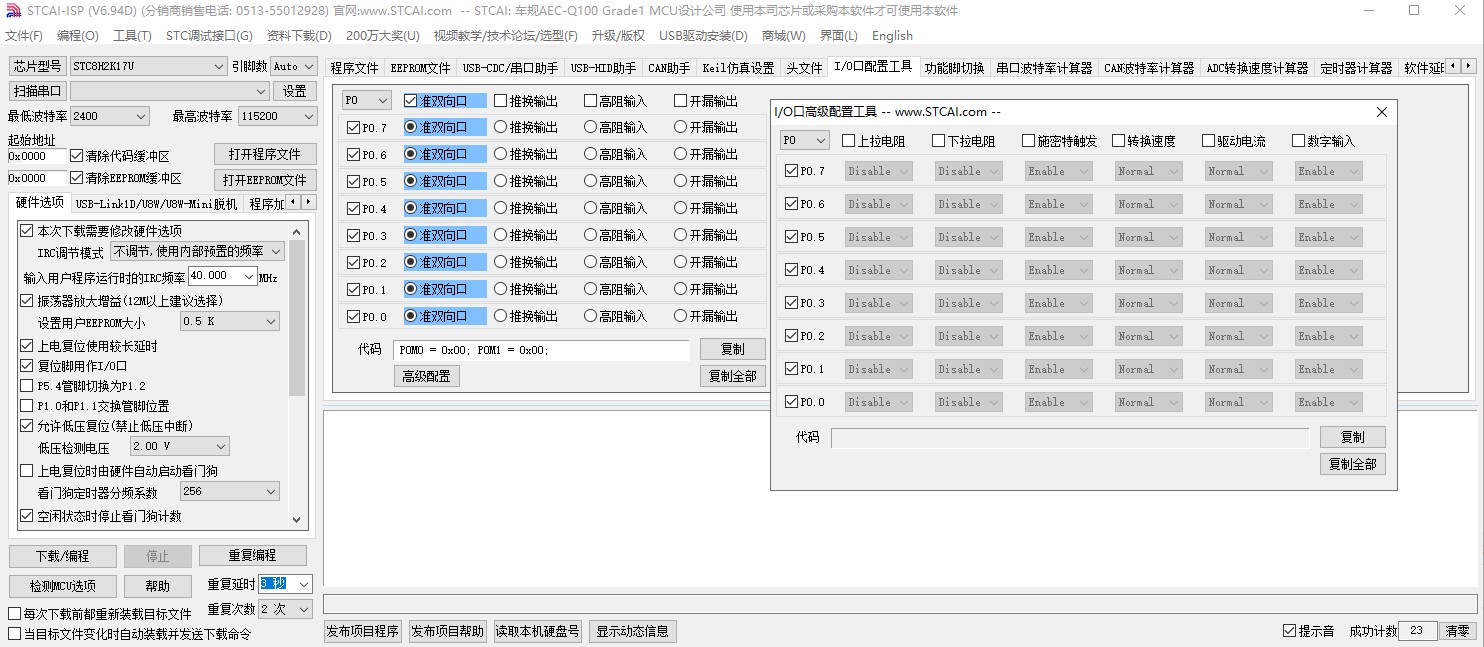Open the USB驱动安装(D) menu

[x=703, y=36]
